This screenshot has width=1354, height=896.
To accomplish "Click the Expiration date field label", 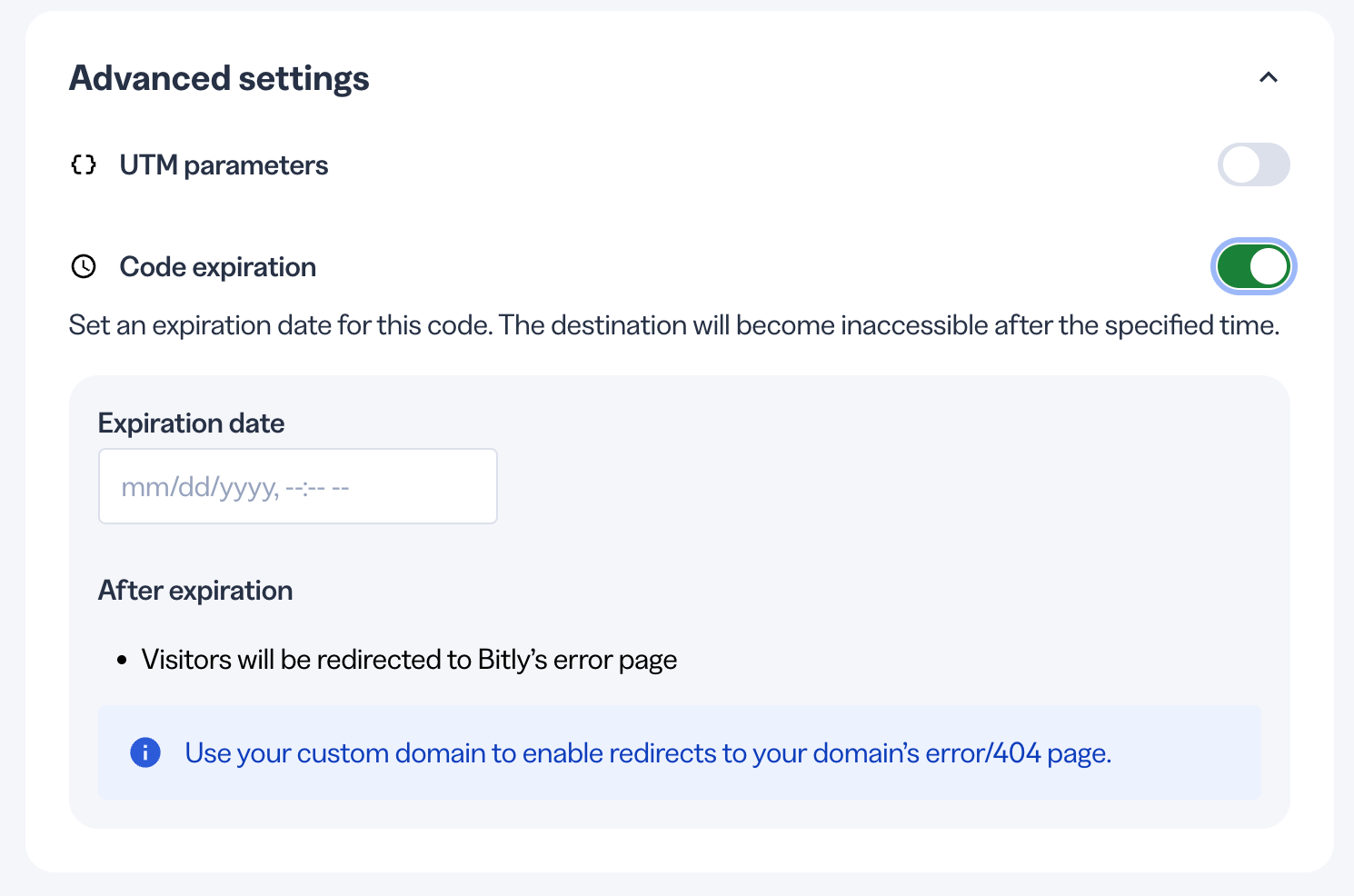I will point(191,423).
